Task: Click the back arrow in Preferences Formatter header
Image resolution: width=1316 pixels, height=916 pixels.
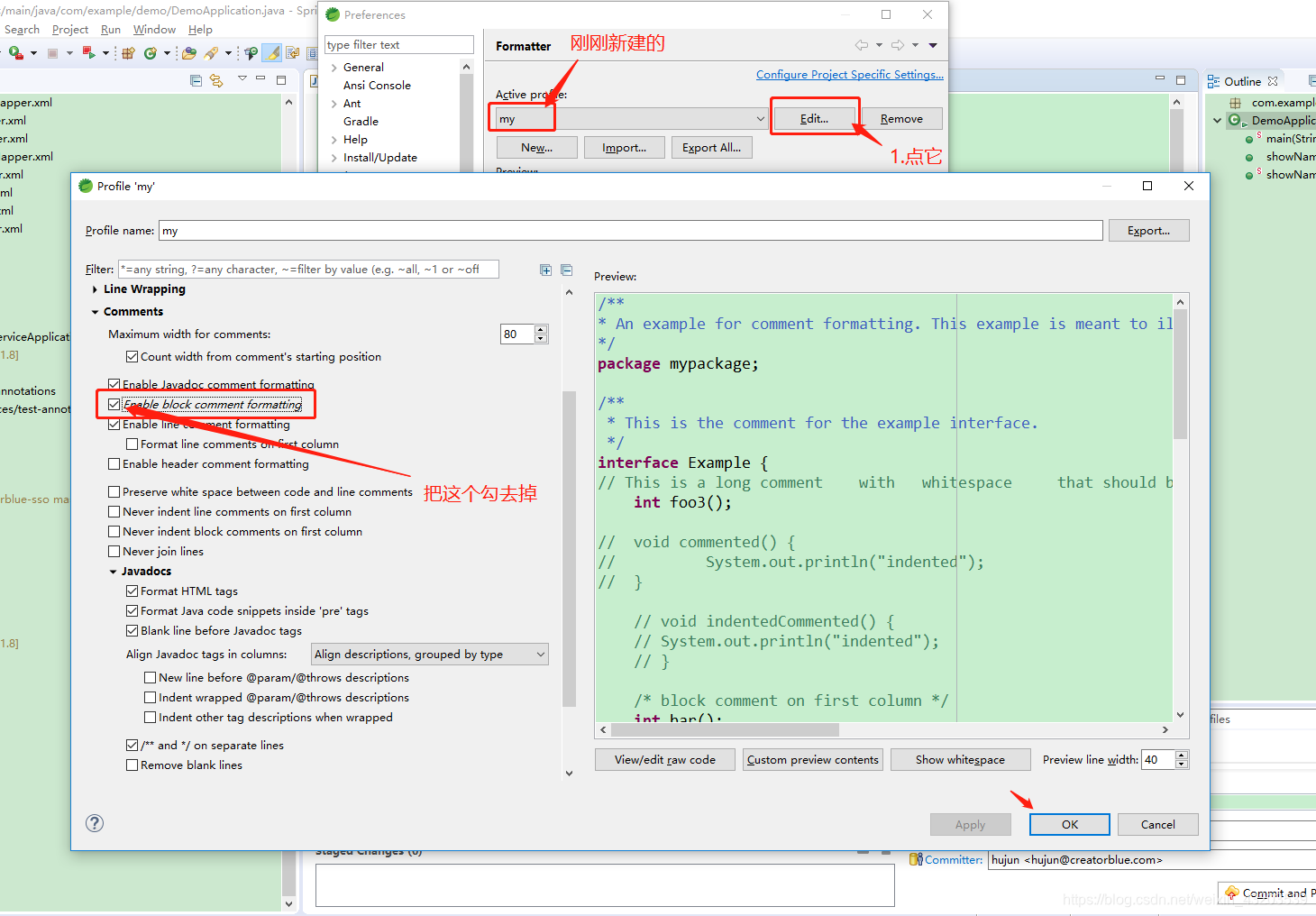Action: click(x=862, y=45)
